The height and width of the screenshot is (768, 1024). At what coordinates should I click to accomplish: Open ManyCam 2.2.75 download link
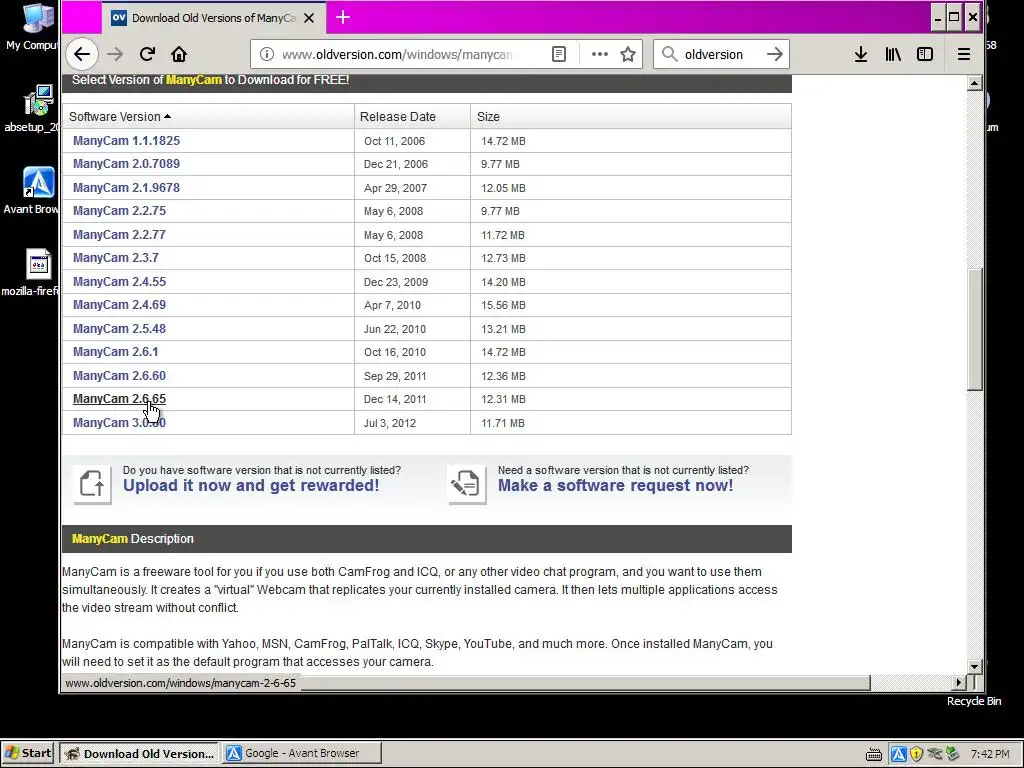pyautogui.click(x=120, y=211)
